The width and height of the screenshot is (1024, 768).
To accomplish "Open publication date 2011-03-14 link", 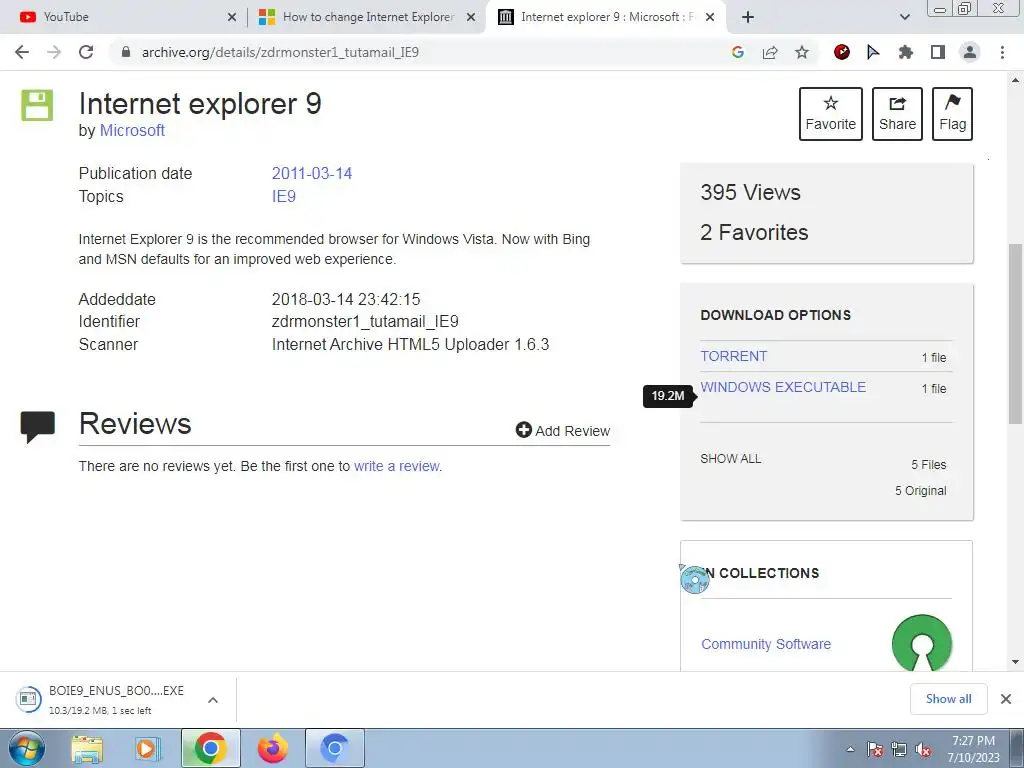I will [x=312, y=173].
